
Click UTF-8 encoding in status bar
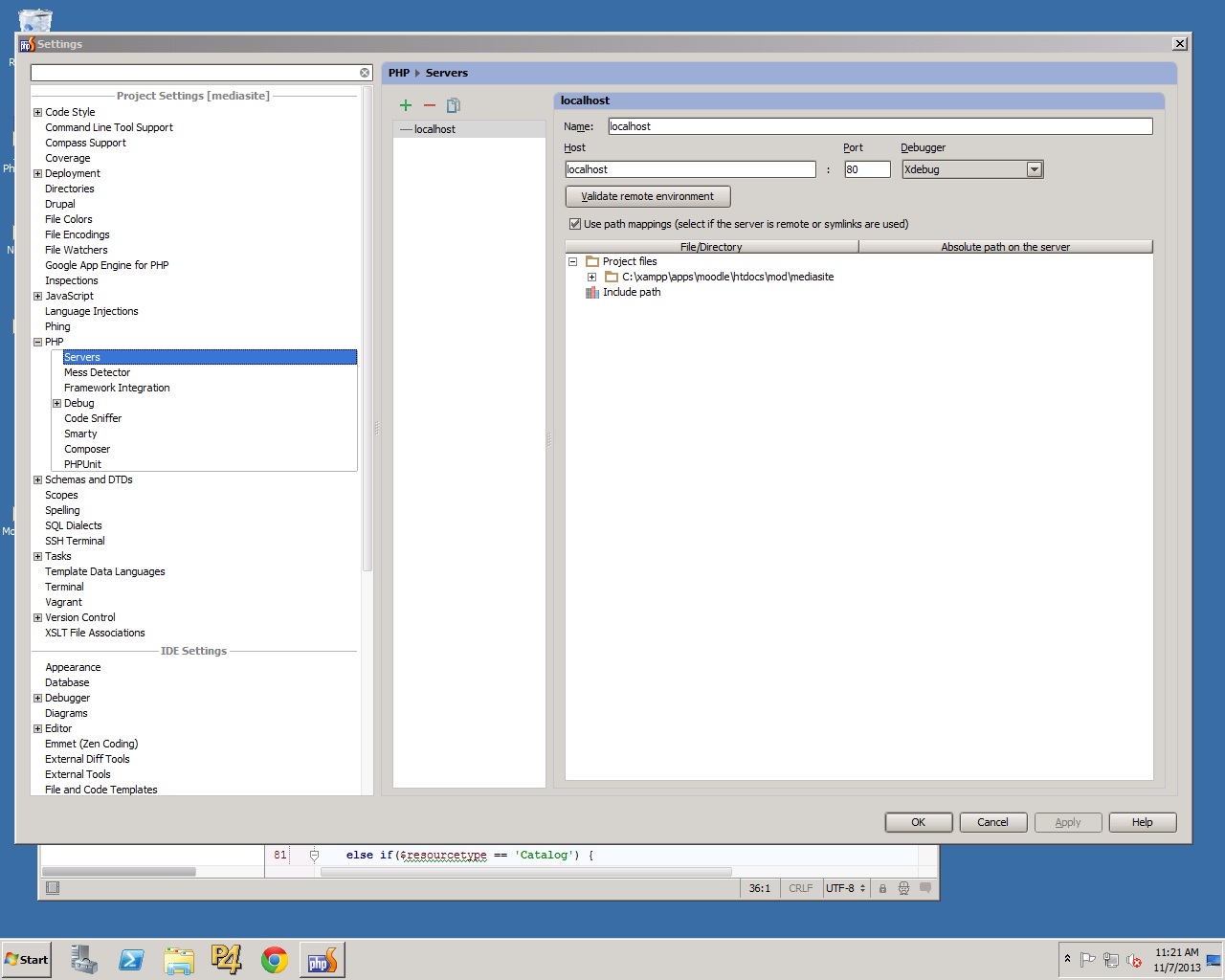(845, 888)
